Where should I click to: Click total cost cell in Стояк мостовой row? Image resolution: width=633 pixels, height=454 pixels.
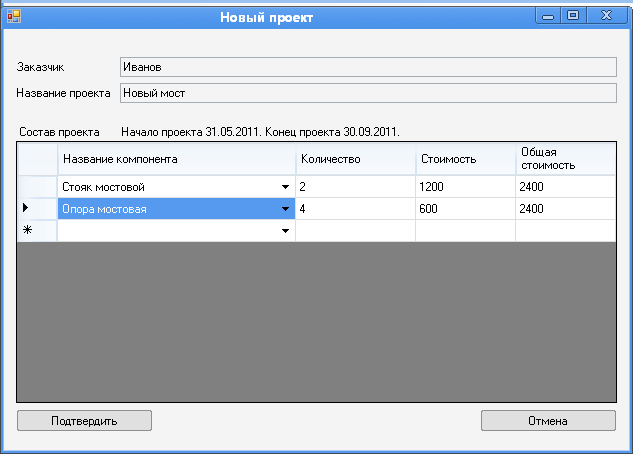click(566, 187)
